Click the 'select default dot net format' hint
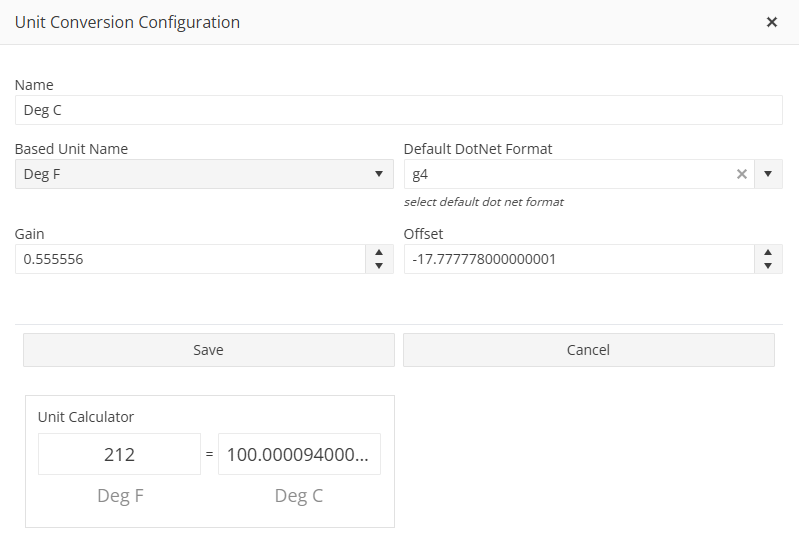Viewport: 799px width, 559px height. click(484, 202)
